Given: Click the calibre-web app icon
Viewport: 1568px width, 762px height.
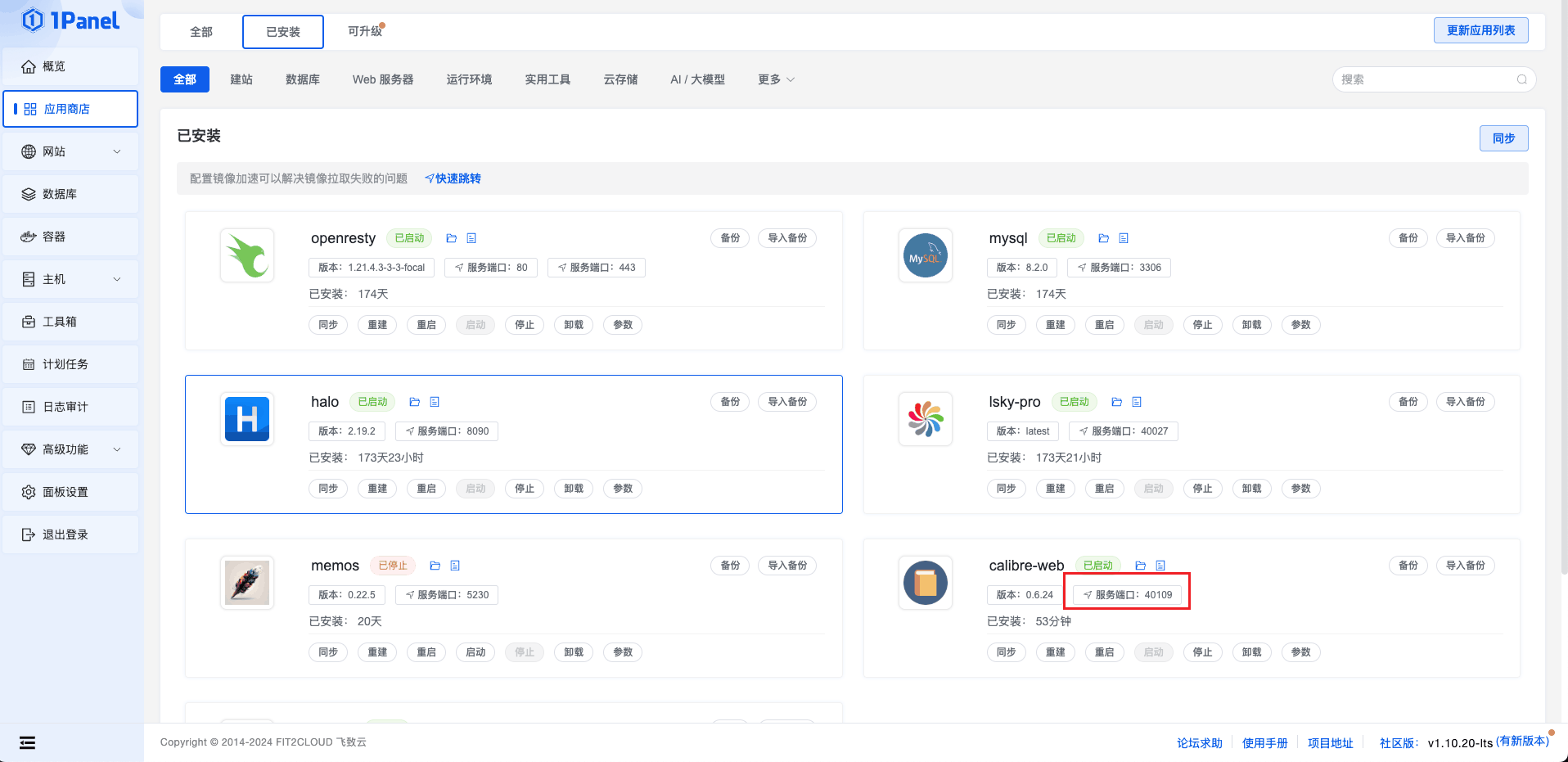Looking at the screenshot, I should pos(925,583).
